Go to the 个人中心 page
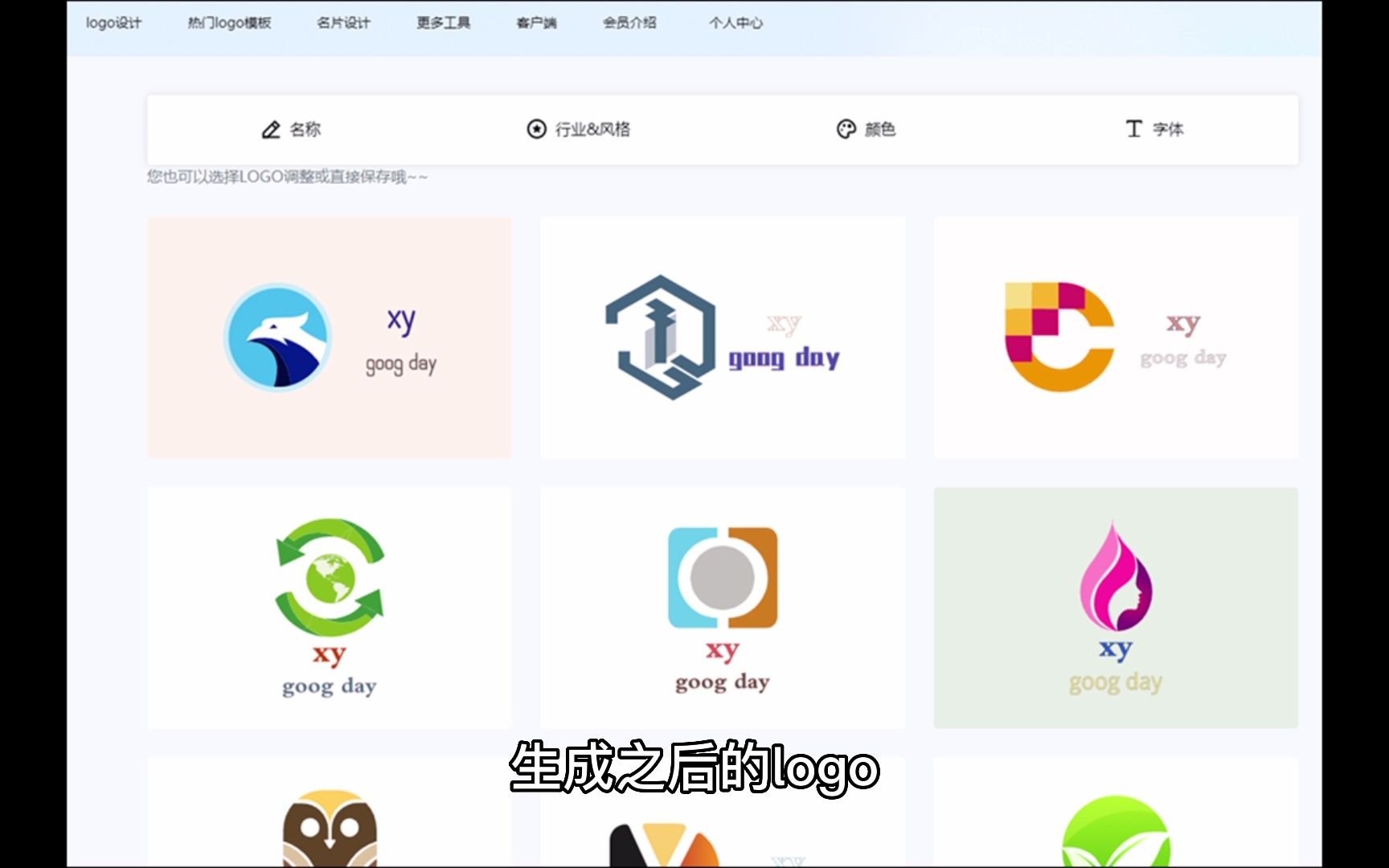The height and width of the screenshot is (868, 1389). click(x=735, y=23)
